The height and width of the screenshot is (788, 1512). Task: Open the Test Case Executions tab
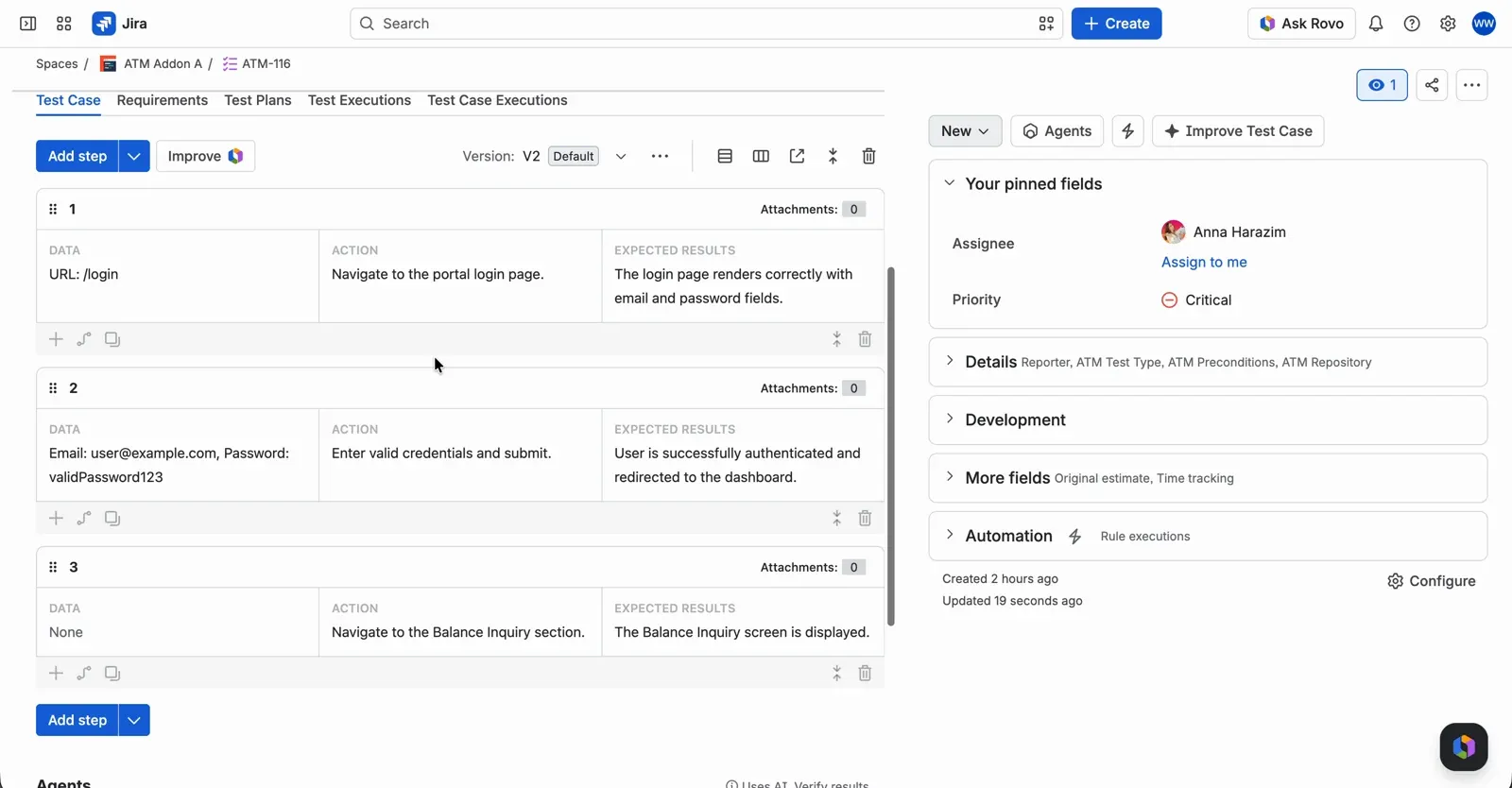497,100
